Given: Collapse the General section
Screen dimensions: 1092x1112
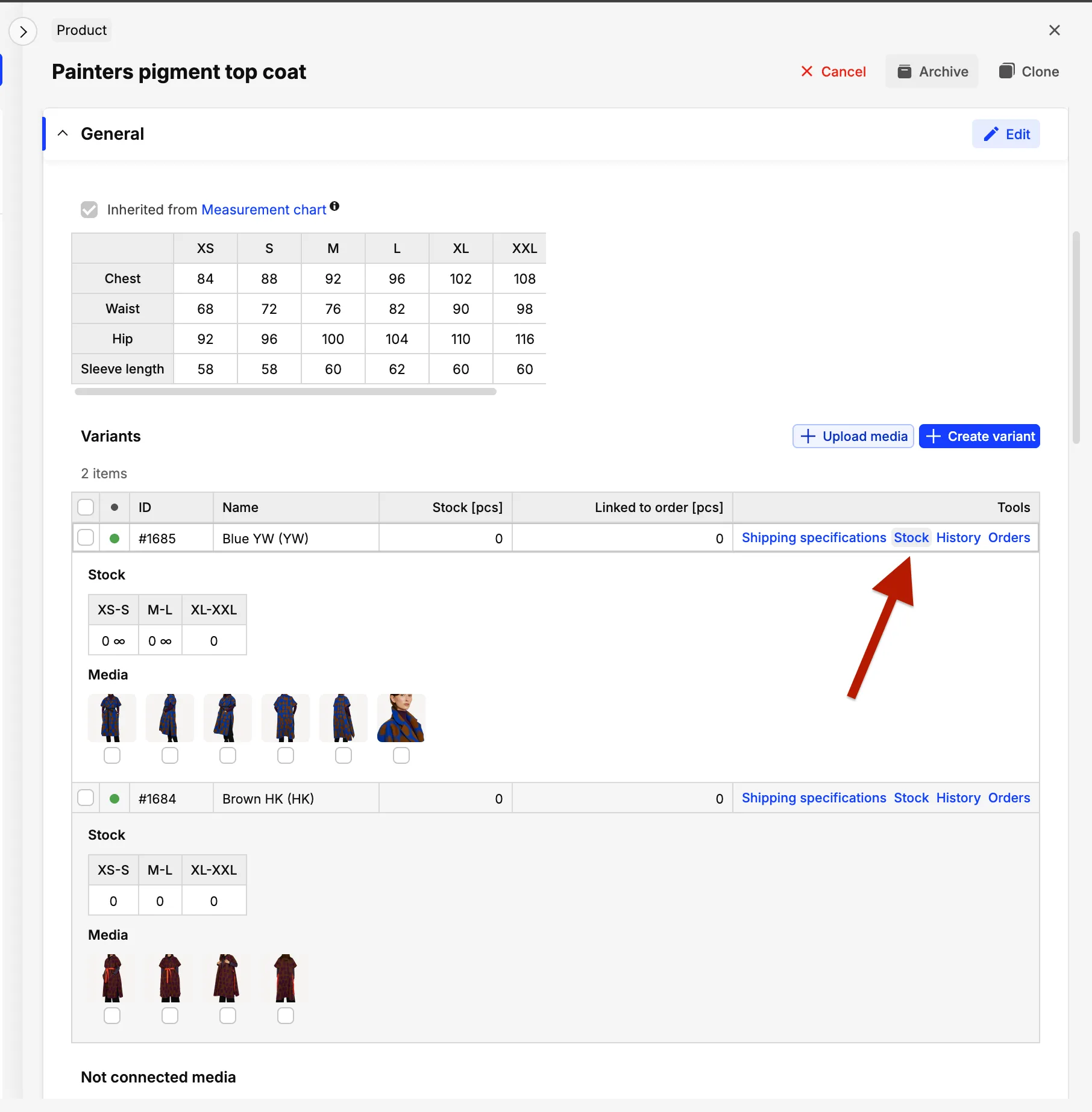Looking at the screenshot, I should pyautogui.click(x=63, y=134).
